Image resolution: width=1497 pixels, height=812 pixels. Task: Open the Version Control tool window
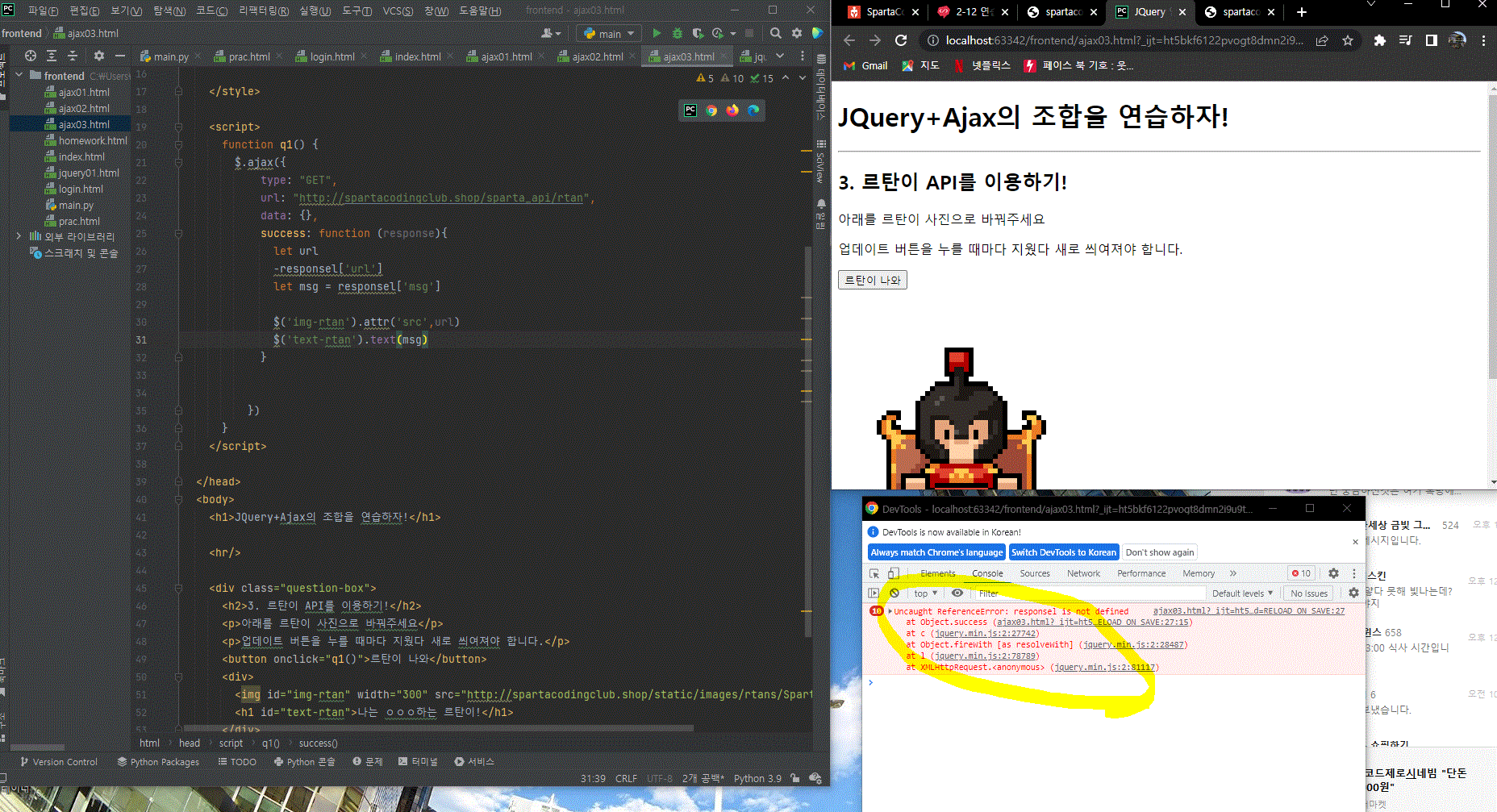[x=58, y=761]
